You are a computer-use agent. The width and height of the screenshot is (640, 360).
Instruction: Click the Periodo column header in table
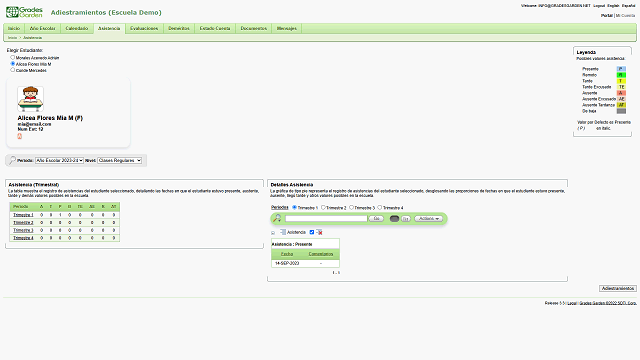click(x=21, y=207)
